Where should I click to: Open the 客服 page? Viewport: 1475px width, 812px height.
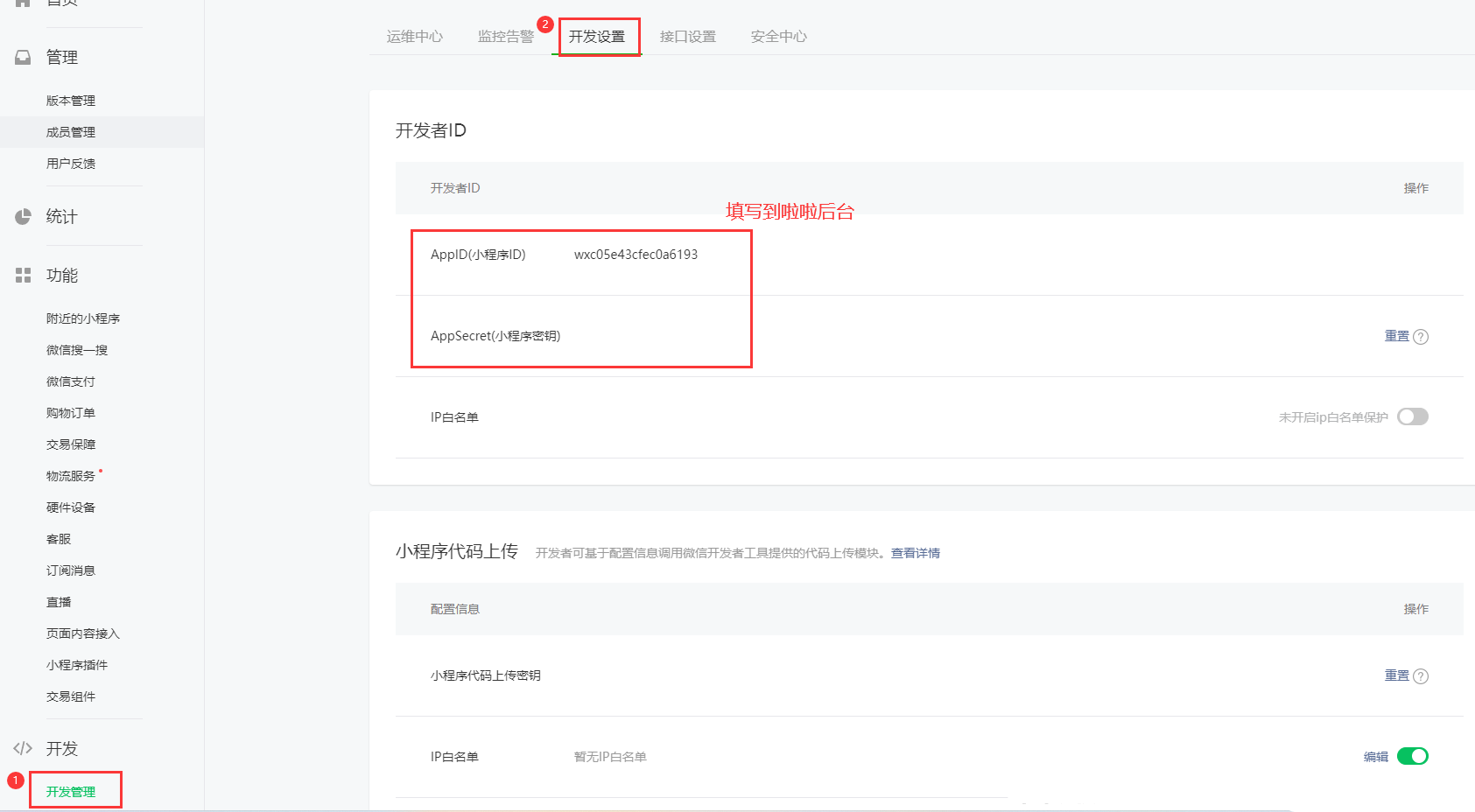(x=59, y=539)
